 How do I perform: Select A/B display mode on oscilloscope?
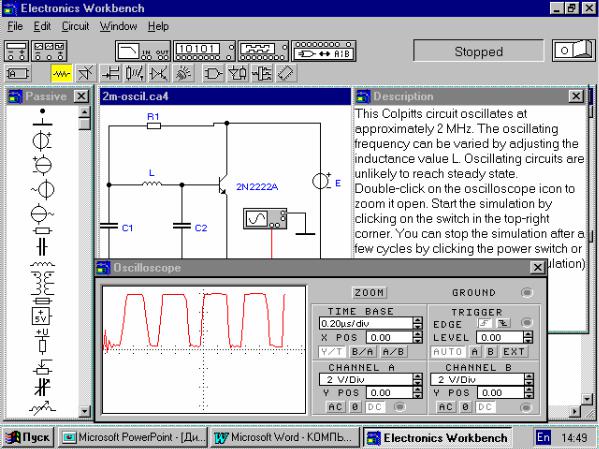[394, 352]
